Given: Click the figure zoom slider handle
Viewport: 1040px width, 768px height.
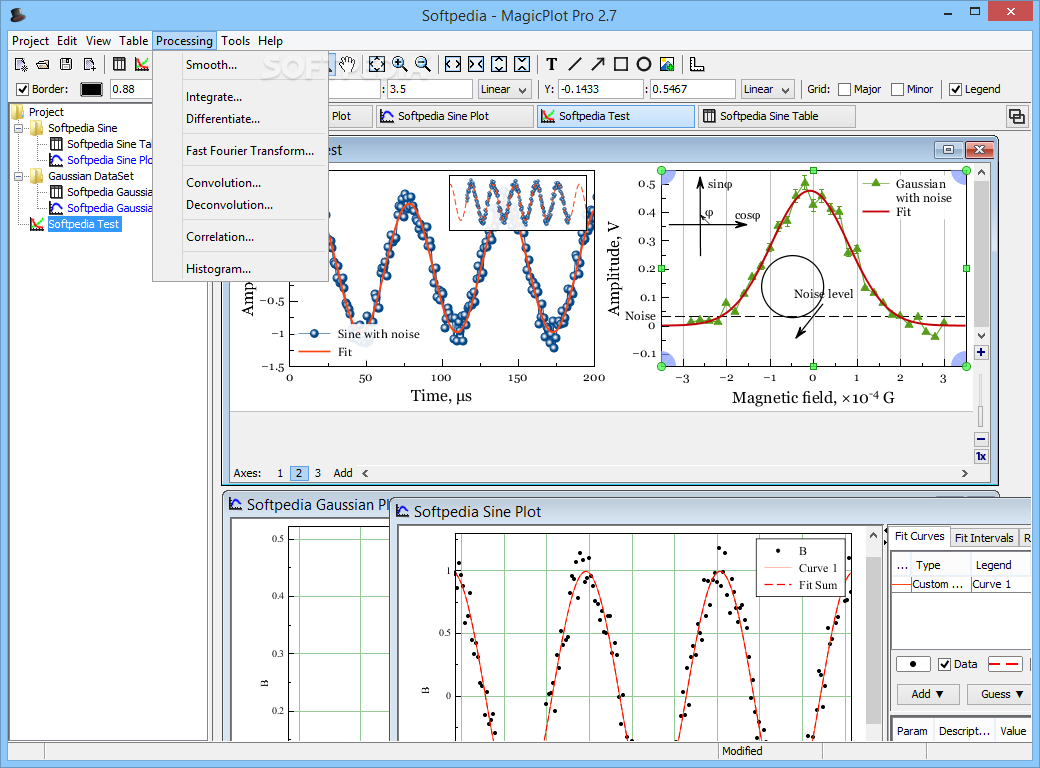Looking at the screenshot, I should coord(980,416).
